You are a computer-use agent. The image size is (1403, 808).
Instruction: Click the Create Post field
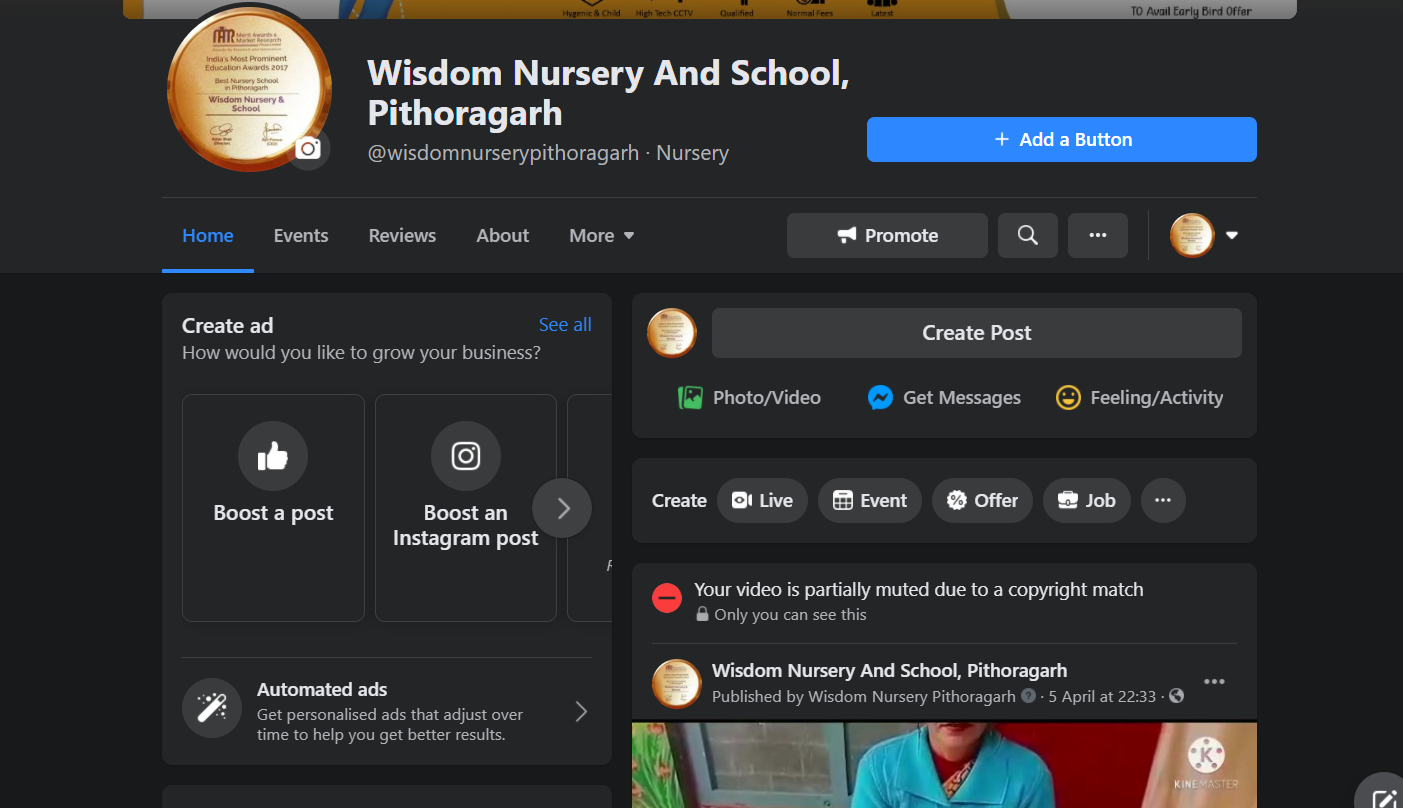(x=976, y=333)
